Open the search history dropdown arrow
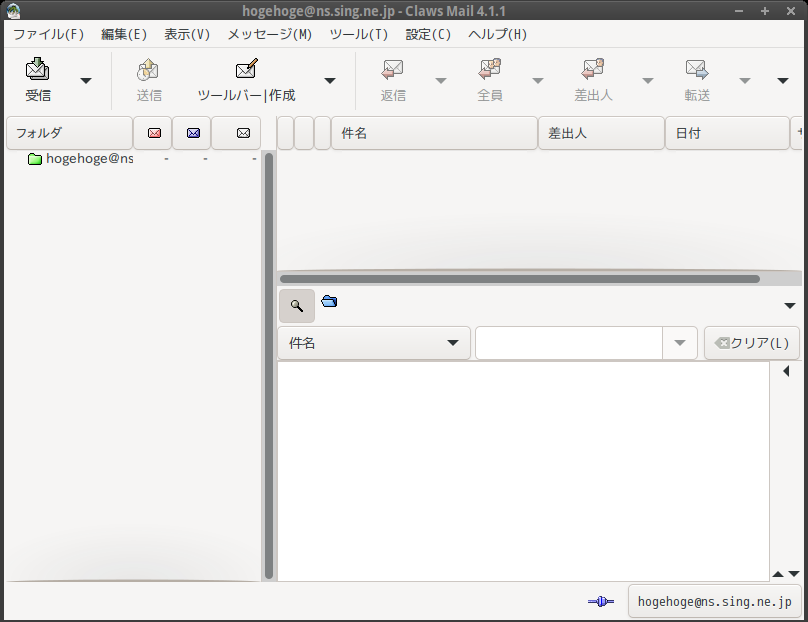 click(x=680, y=343)
